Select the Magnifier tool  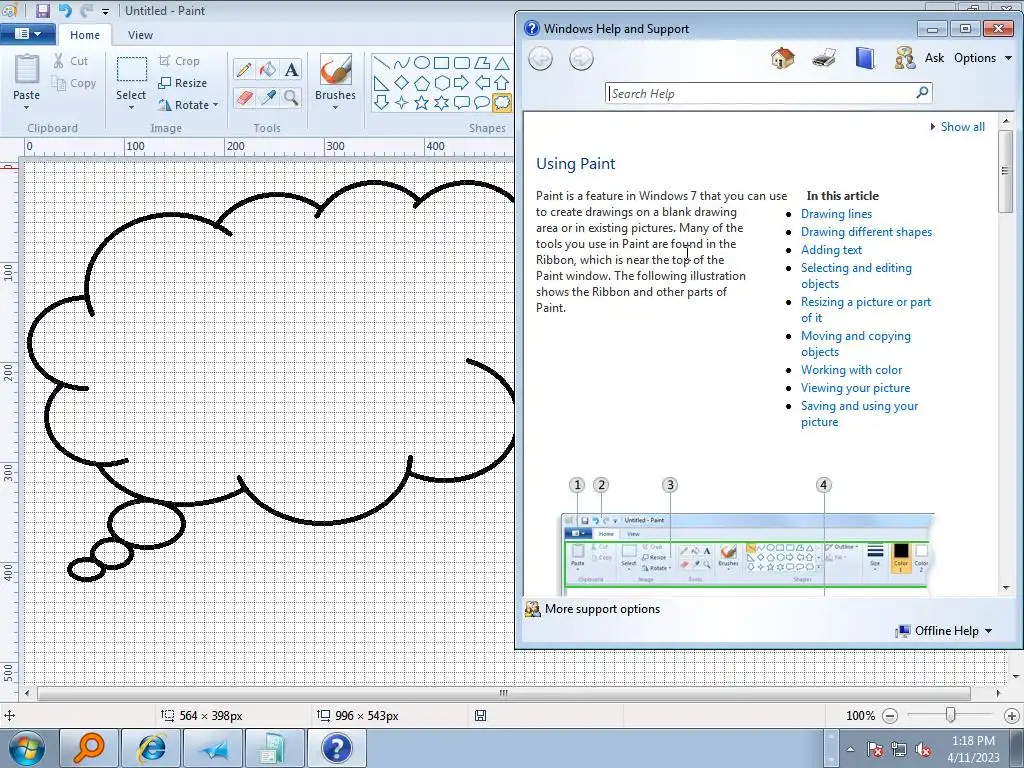coord(291,98)
